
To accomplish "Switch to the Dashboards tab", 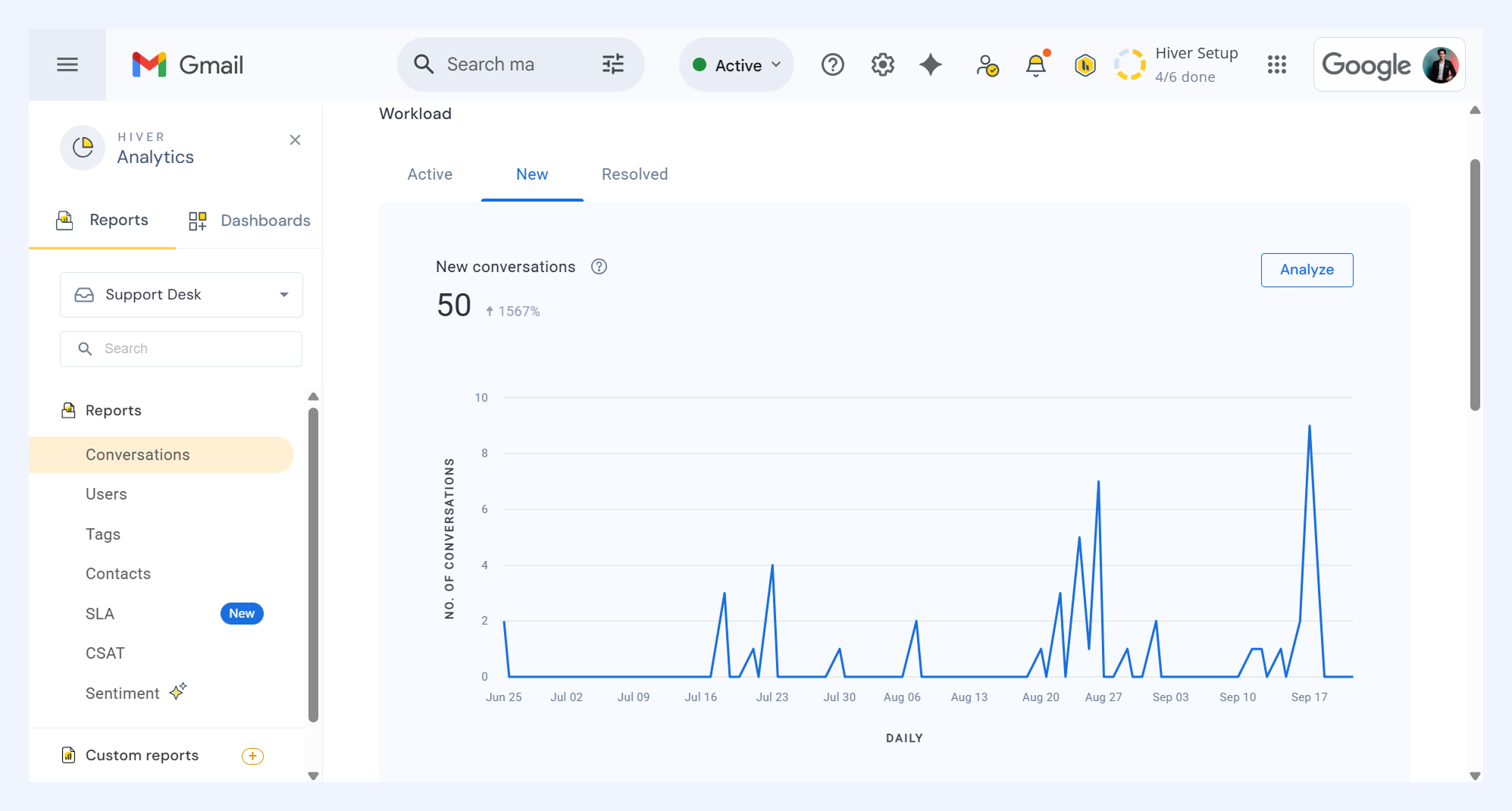I will [x=249, y=221].
